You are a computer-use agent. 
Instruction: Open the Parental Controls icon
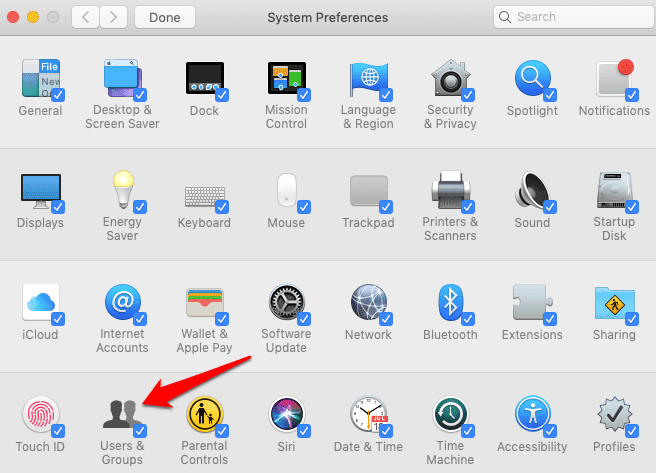coord(205,414)
